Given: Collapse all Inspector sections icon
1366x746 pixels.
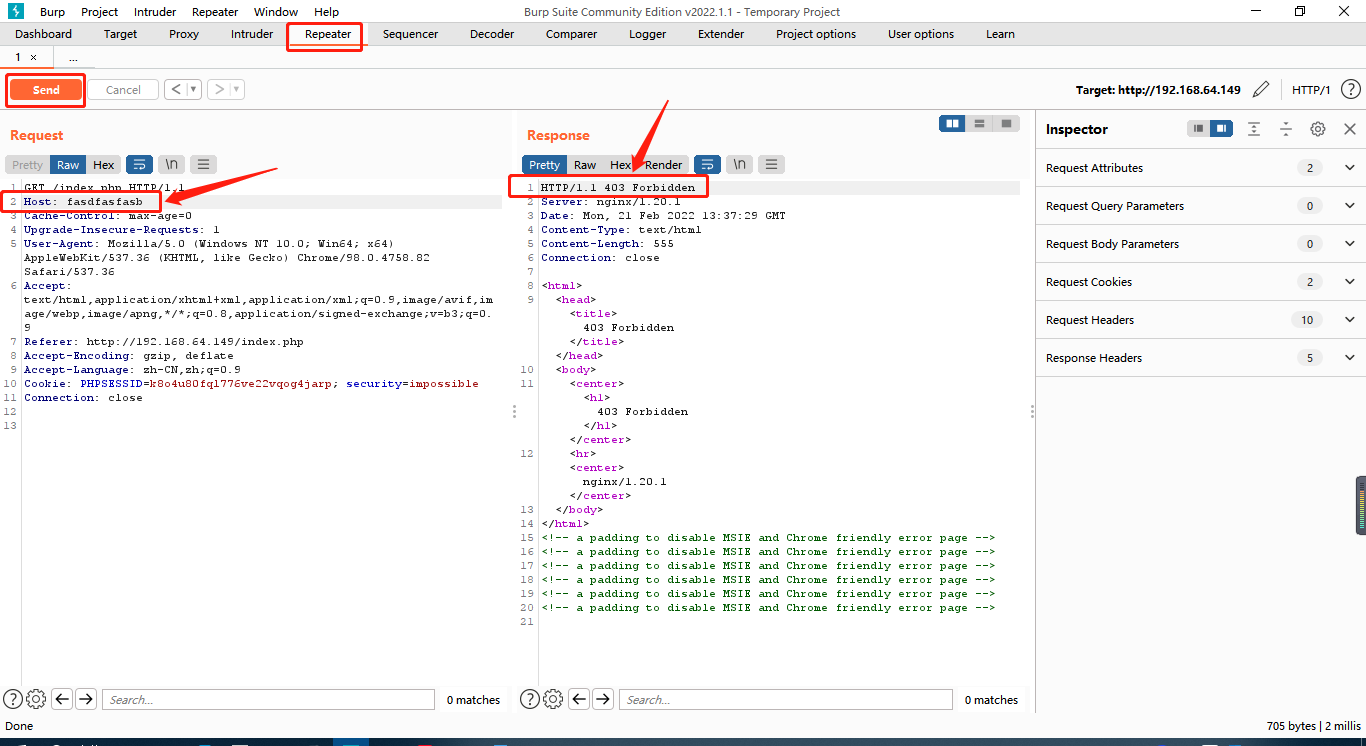Looking at the screenshot, I should pyautogui.click(x=1286, y=129).
